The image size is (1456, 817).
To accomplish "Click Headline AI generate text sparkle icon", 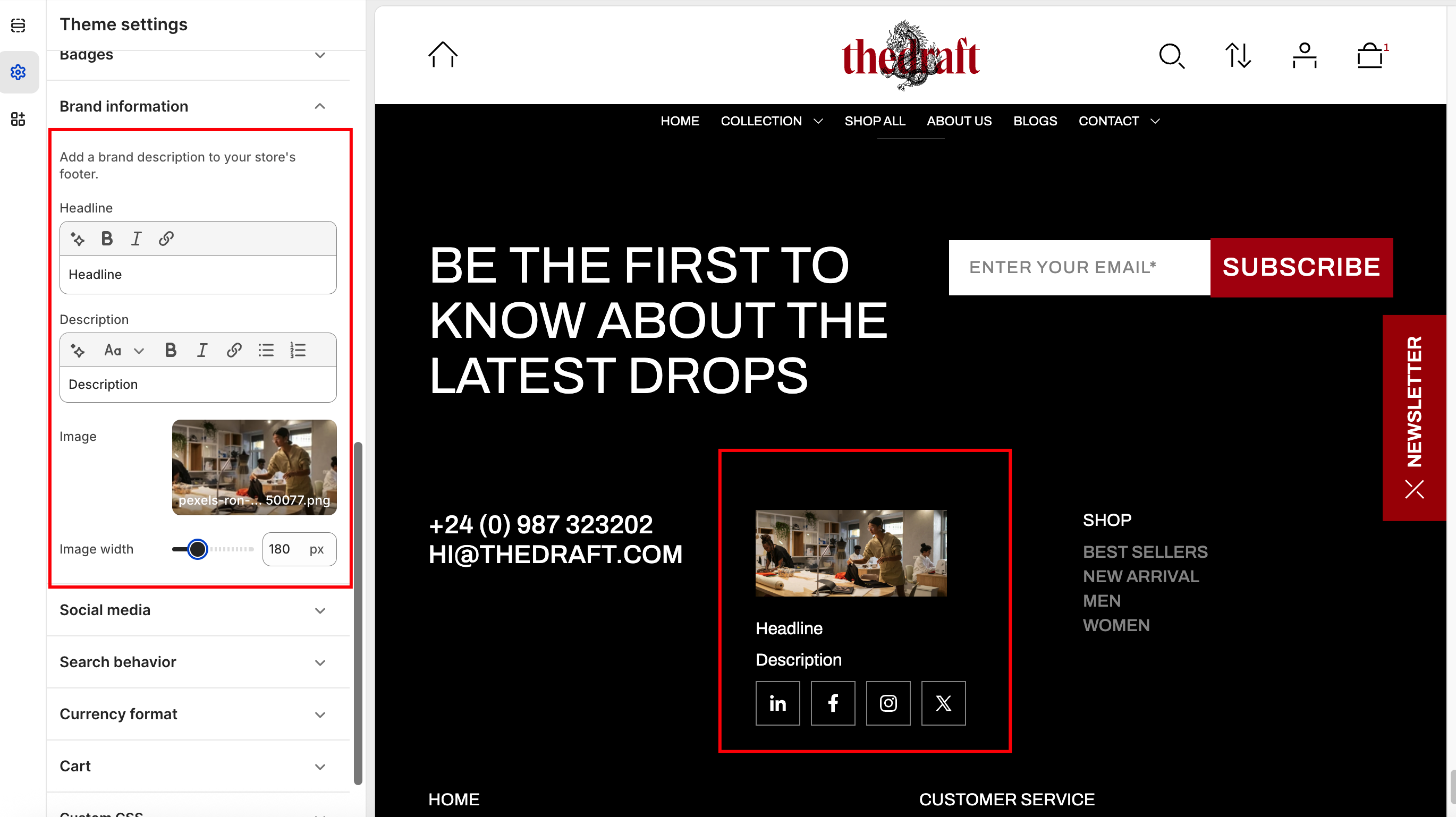I will [x=78, y=239].
